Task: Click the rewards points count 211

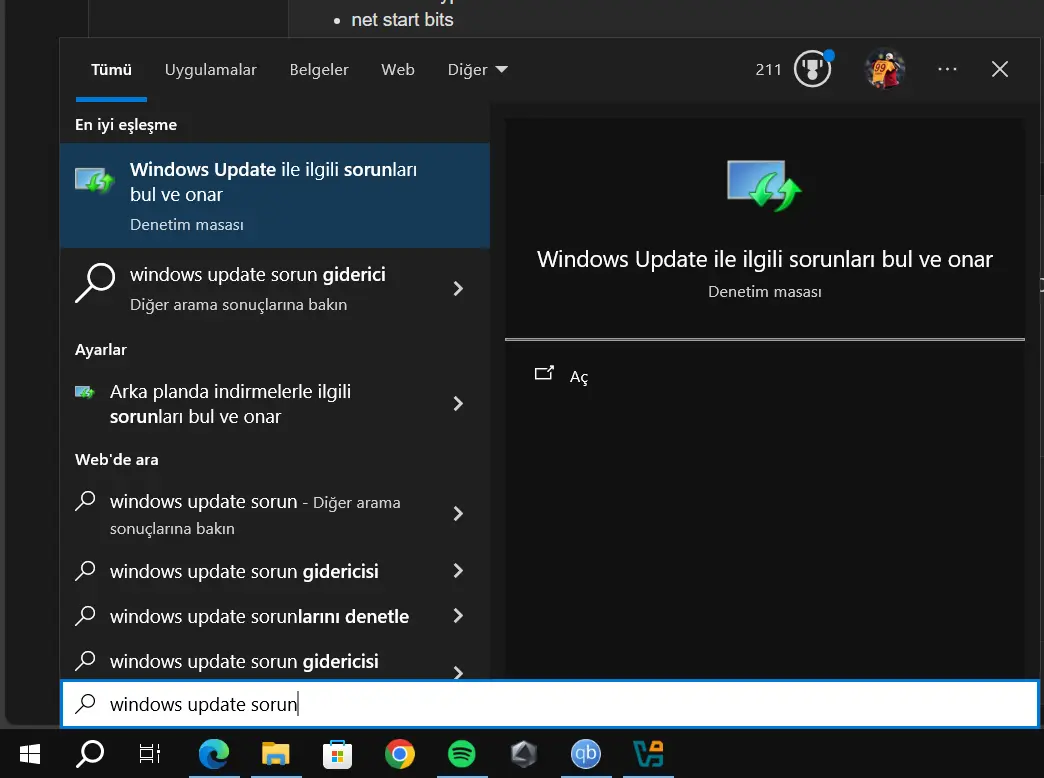Action: tap(768, 70)
